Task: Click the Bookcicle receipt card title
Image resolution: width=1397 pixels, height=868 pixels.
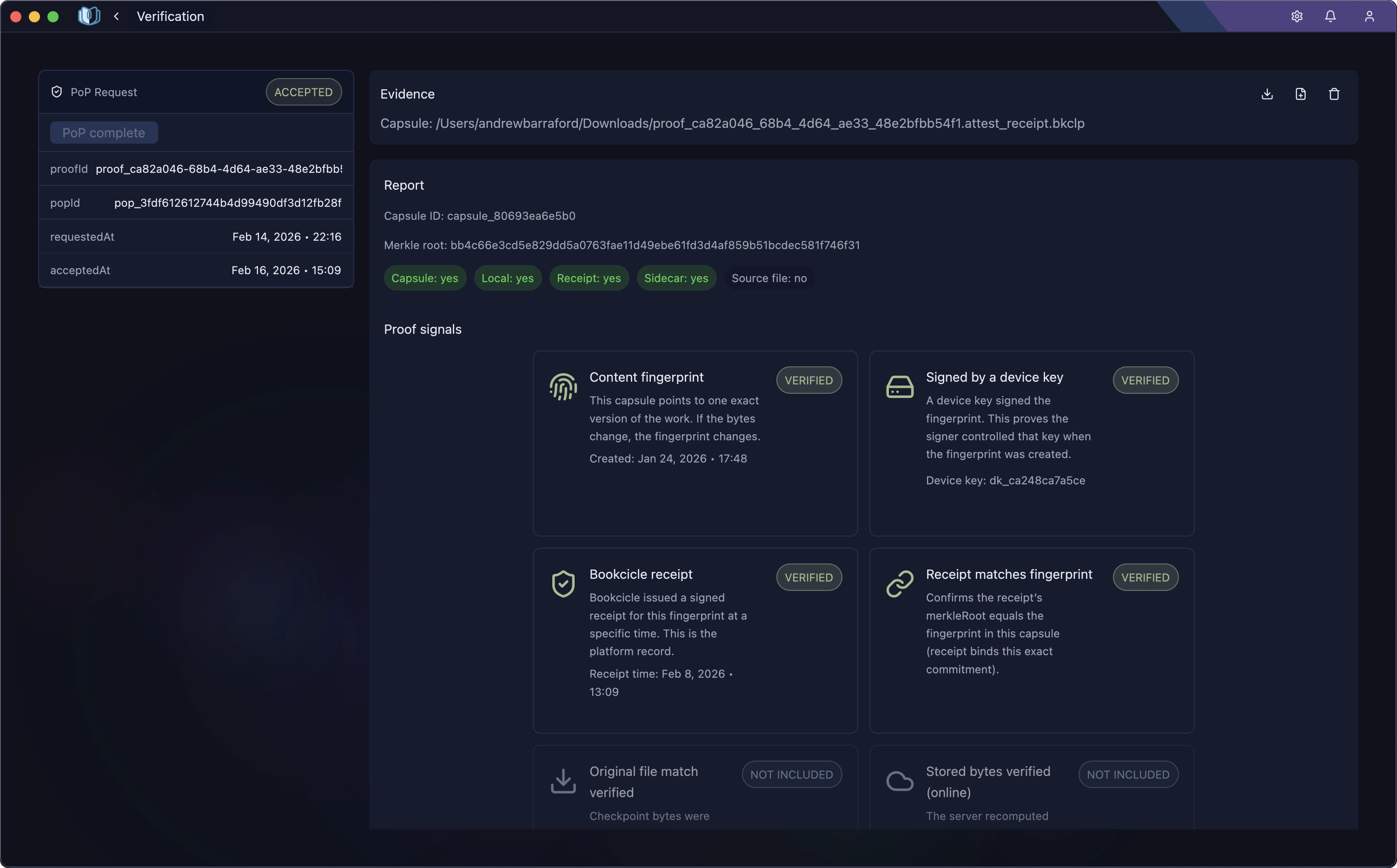Action: pyautogui.click(x=641, y=574)
